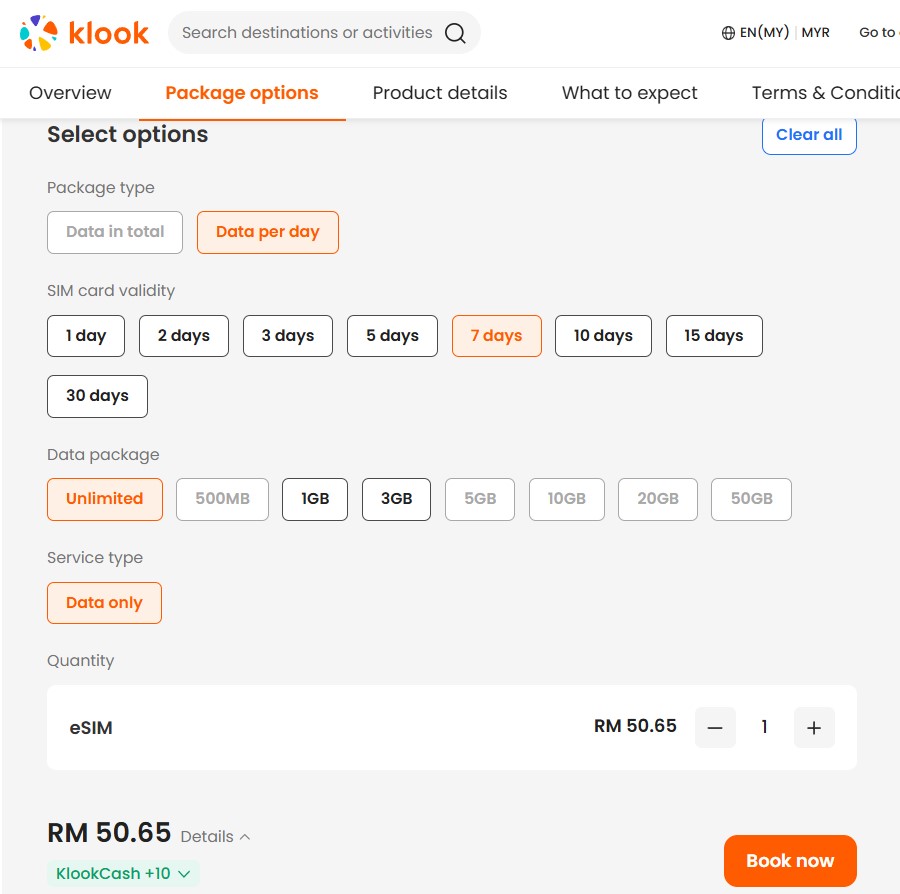Screen dimensions: 900x894
Task: Click the Clear all button
Action: (808, 134)
